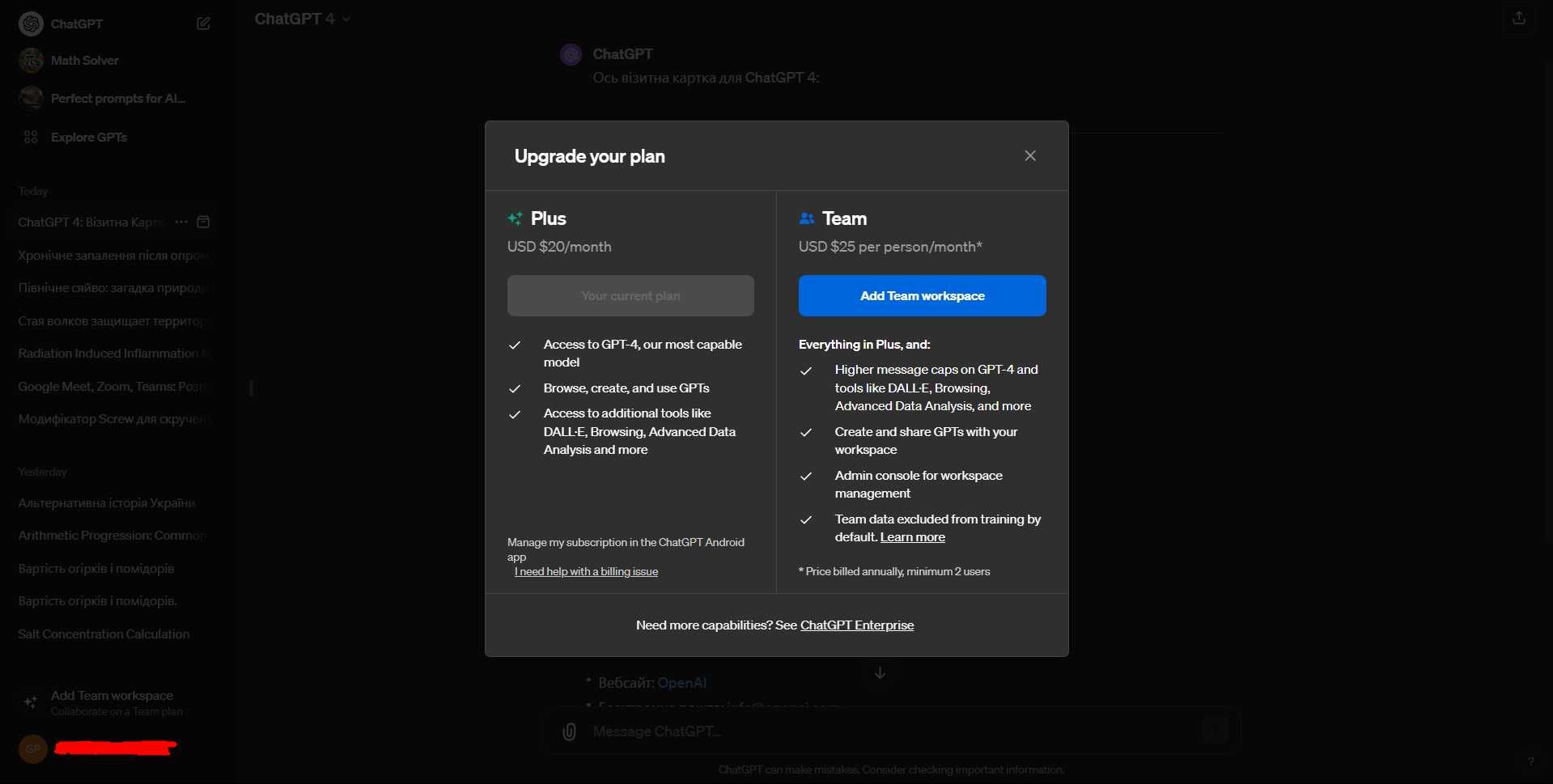
Task: Open the ChatGPT Enterprise link
Action: 857,625
